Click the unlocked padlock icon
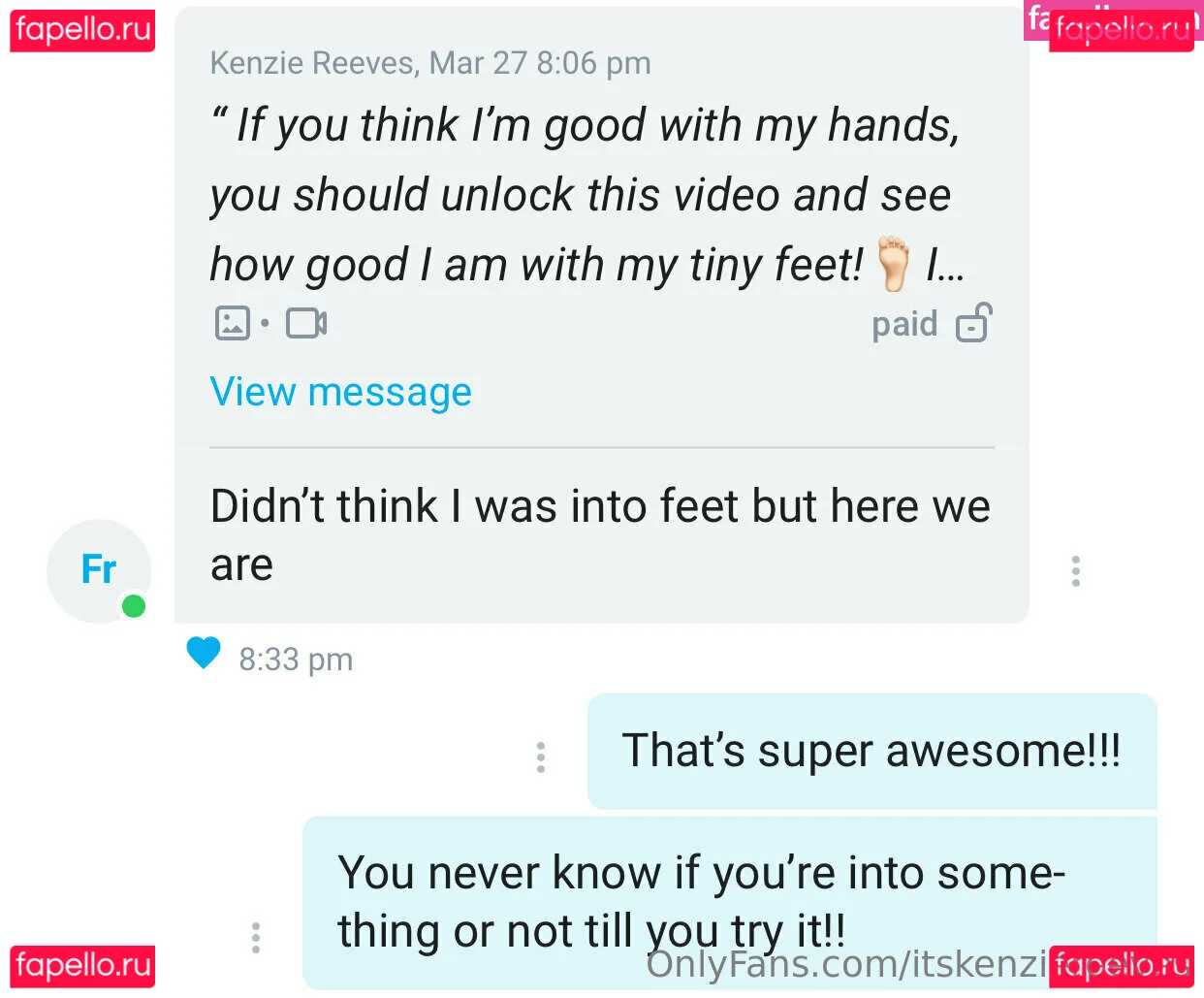 click(974, 323)
